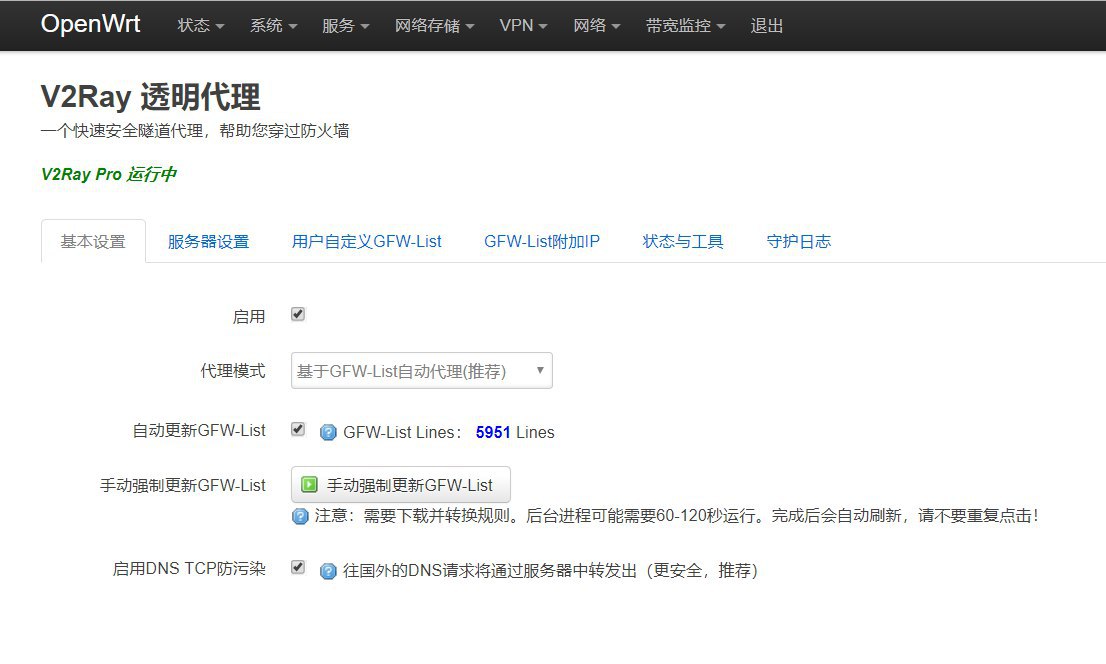This screenshot has height=664, width=1106.
Task: Switch to the 服务器设置 tab
Action: coord(208,241)
